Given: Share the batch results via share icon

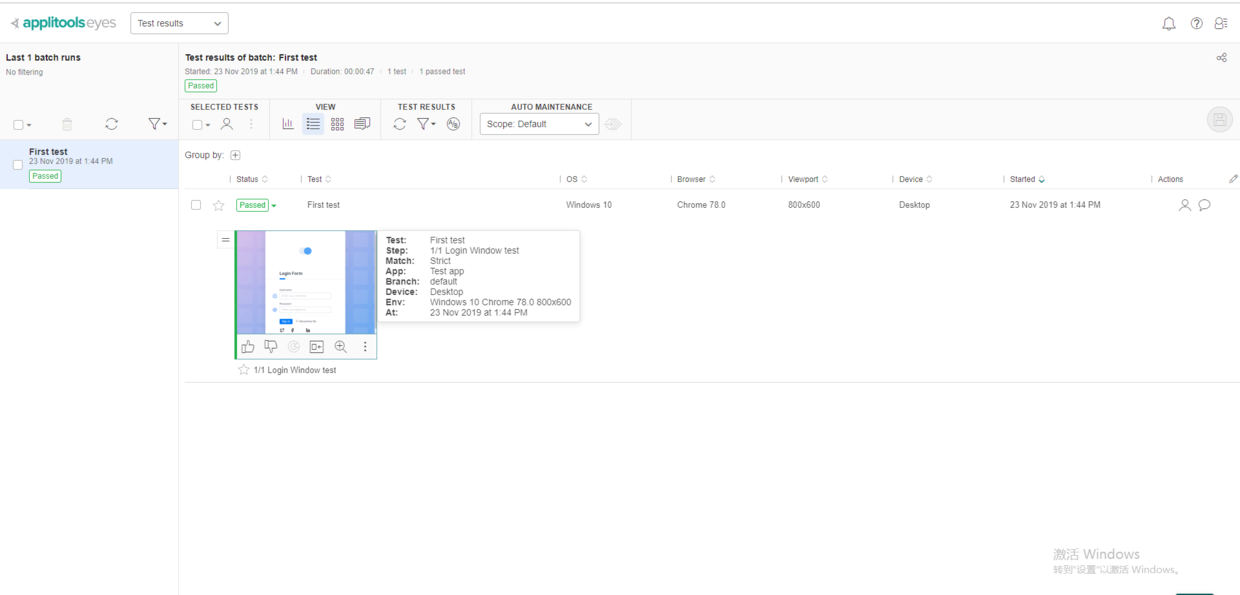Looking at the screenshot, I should pyautogui.click(x=1221, y=58).
